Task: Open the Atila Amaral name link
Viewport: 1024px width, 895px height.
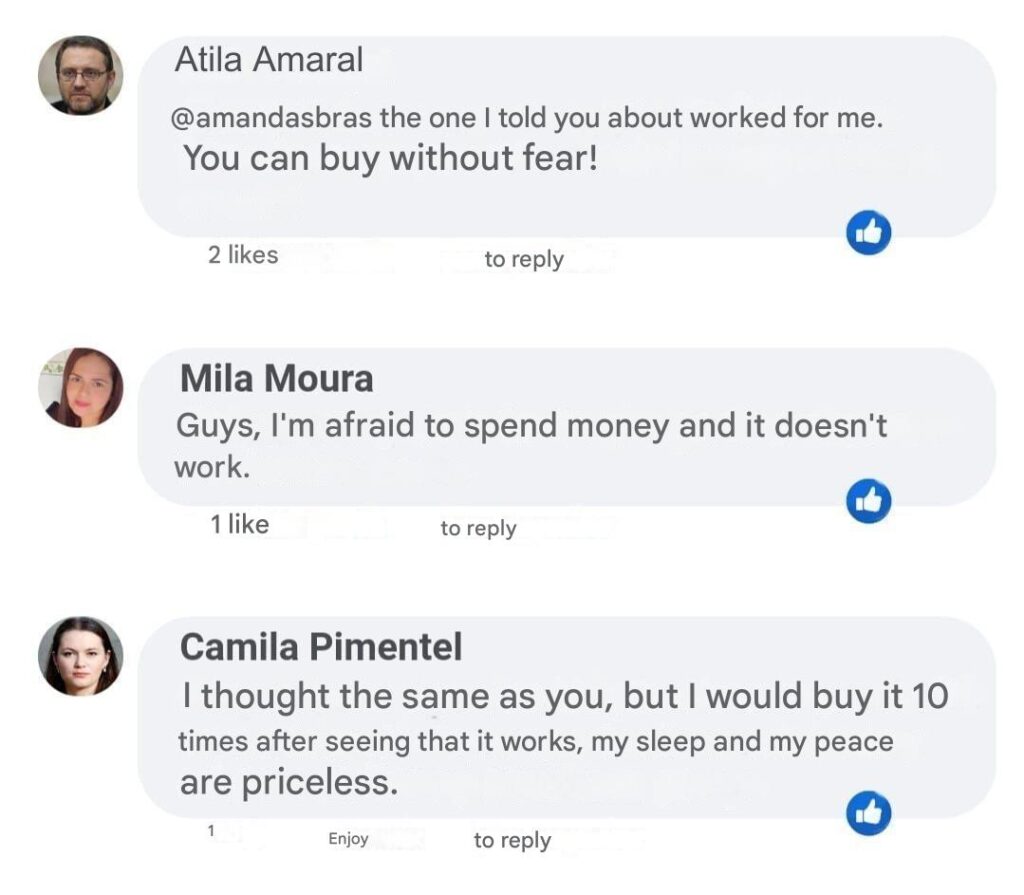Action: 269,60
